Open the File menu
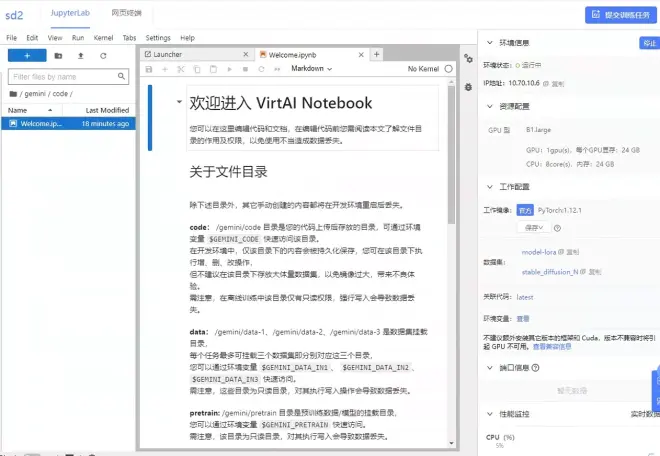 point(11,38)
